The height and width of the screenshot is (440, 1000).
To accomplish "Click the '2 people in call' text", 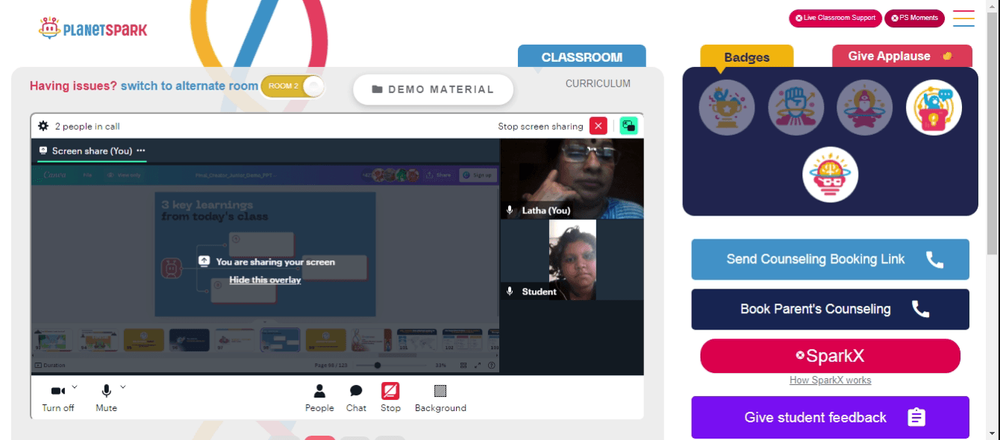I will pyautogui.click(x=87, y=126).
